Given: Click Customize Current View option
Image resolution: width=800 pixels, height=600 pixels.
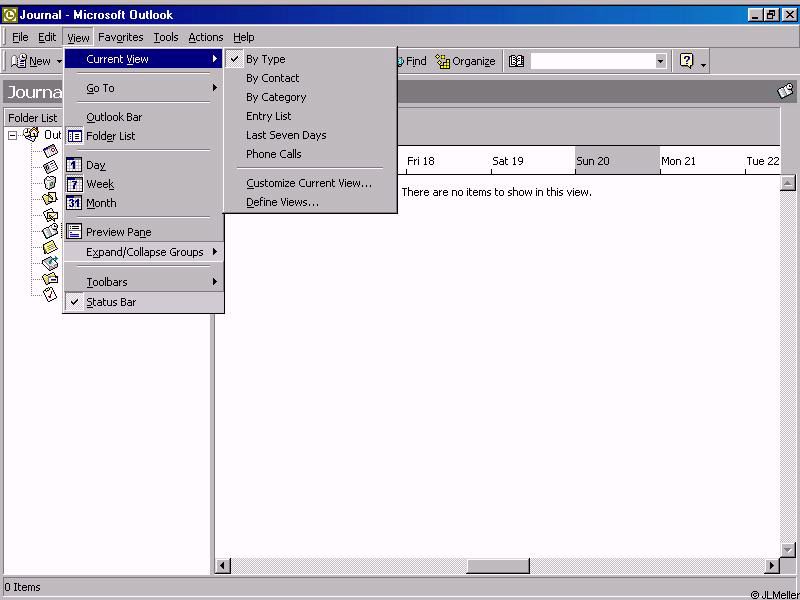Looking at the screenshot, I should [309, 183].
